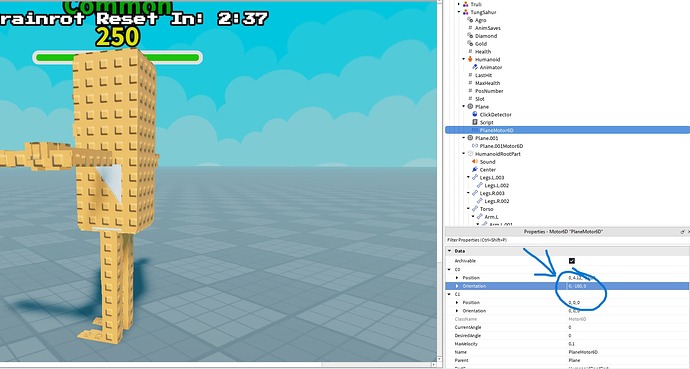690x369 pixels.
Task: Edit the C1 Position value field
Action: tap(628, 303)
